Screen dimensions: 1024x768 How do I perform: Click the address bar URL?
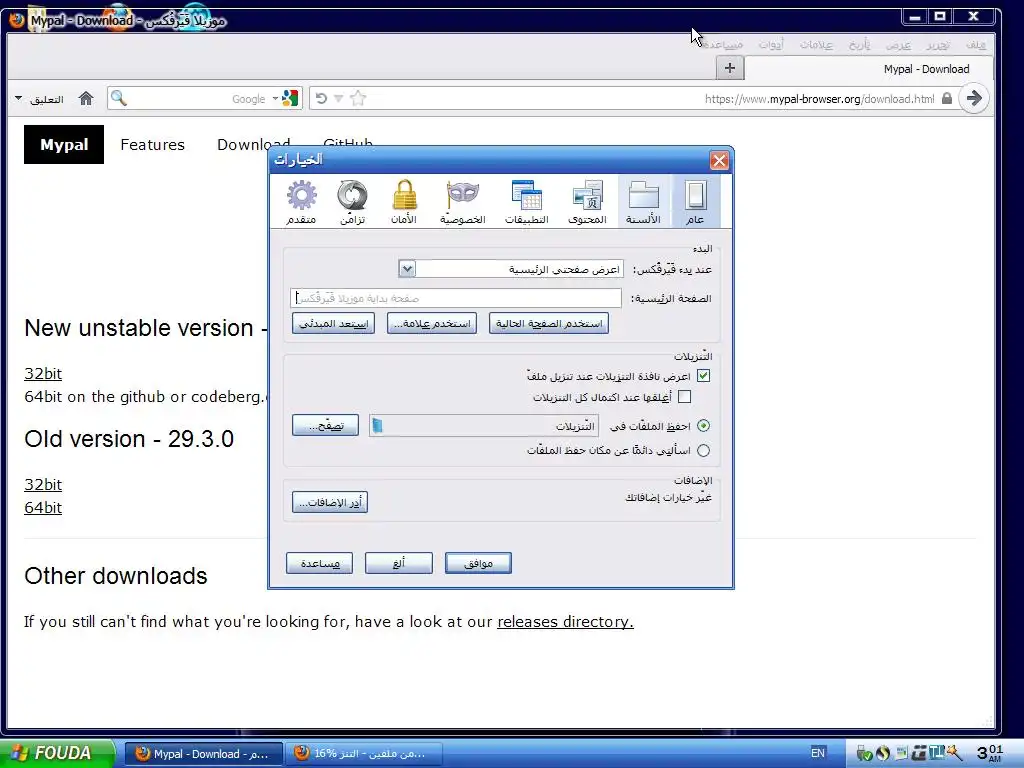[x=819, y=99]
